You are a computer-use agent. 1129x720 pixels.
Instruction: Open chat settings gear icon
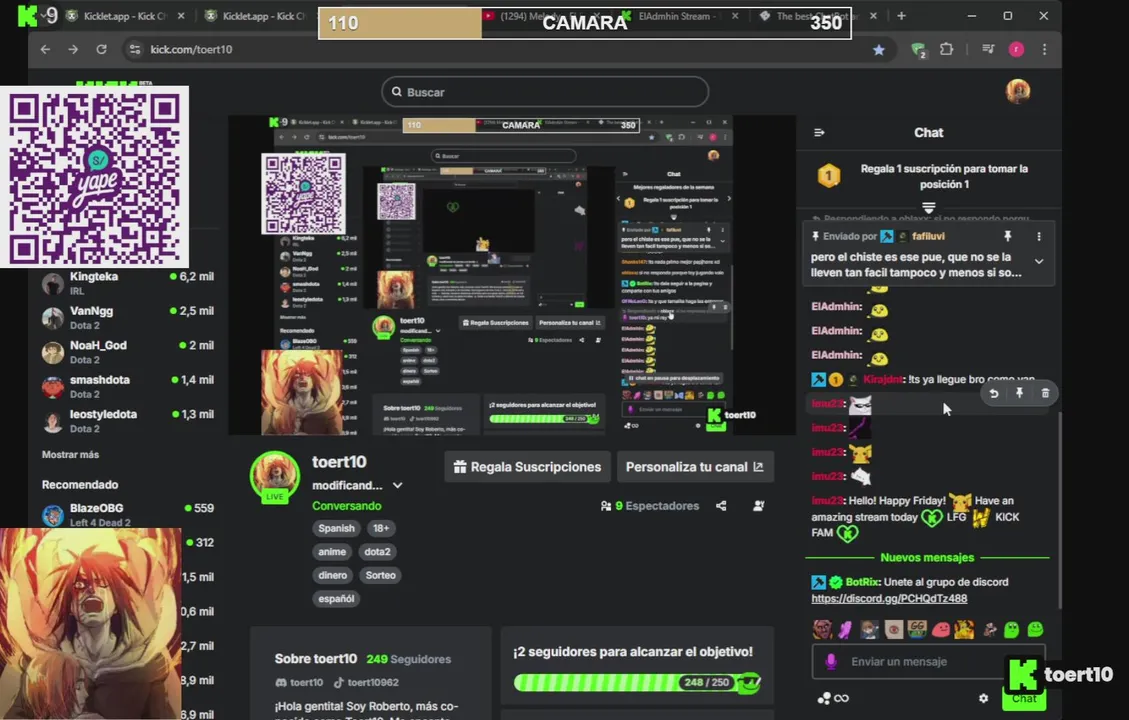984,698
